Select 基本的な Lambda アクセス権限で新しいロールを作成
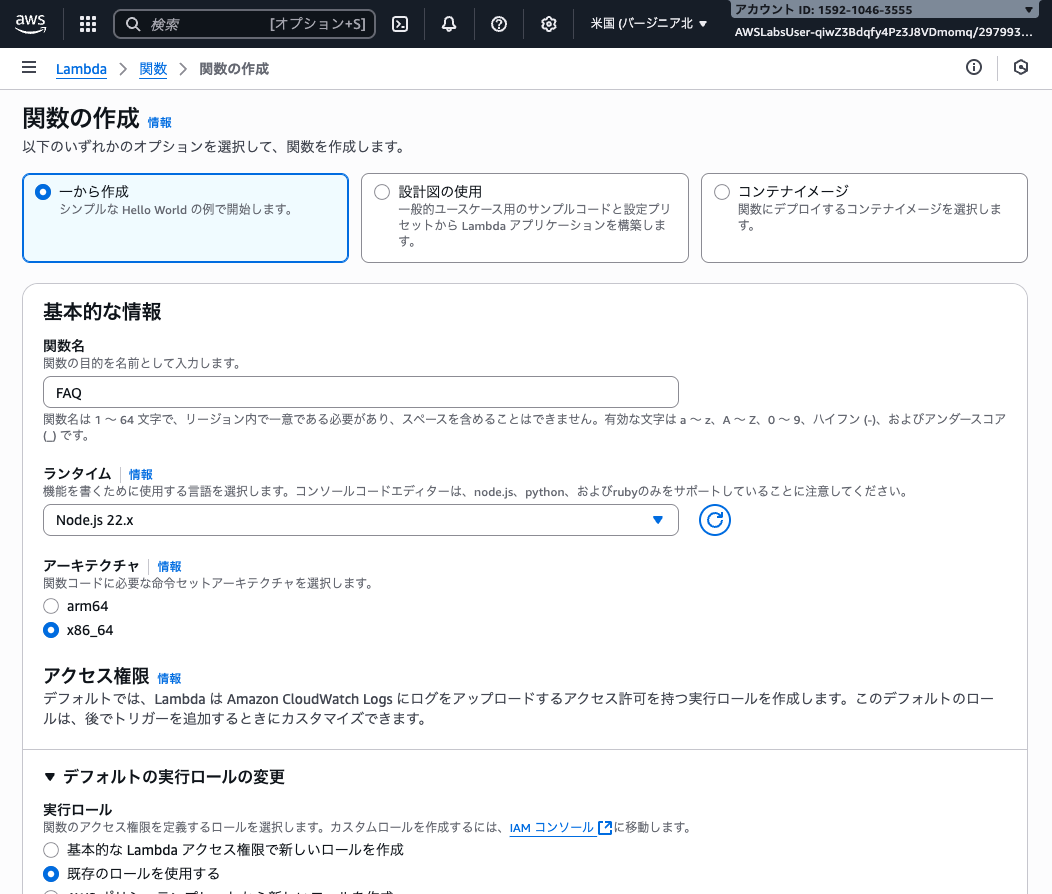Screen dimensions: 1052x894 point(51,850)
